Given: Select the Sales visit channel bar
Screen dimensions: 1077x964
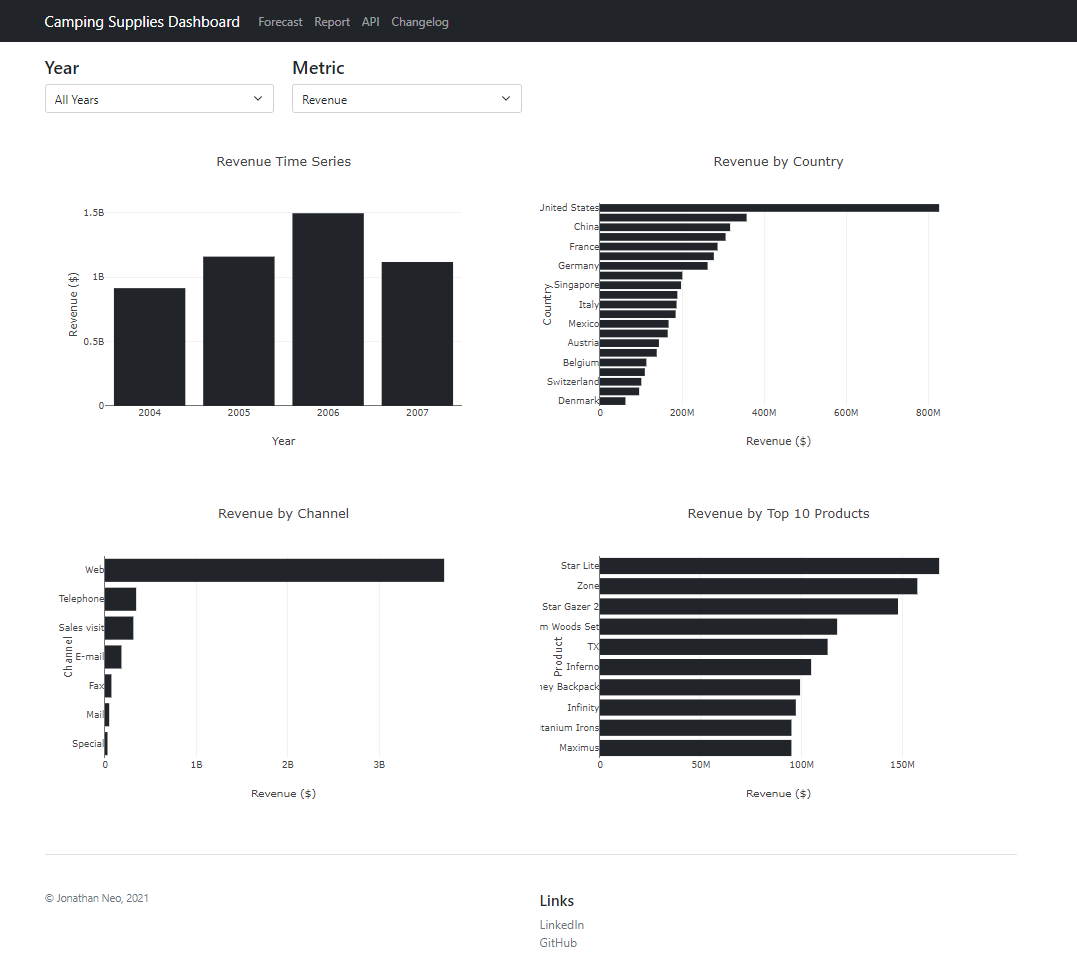Looking at the screenshot, I should pos(119,628).
